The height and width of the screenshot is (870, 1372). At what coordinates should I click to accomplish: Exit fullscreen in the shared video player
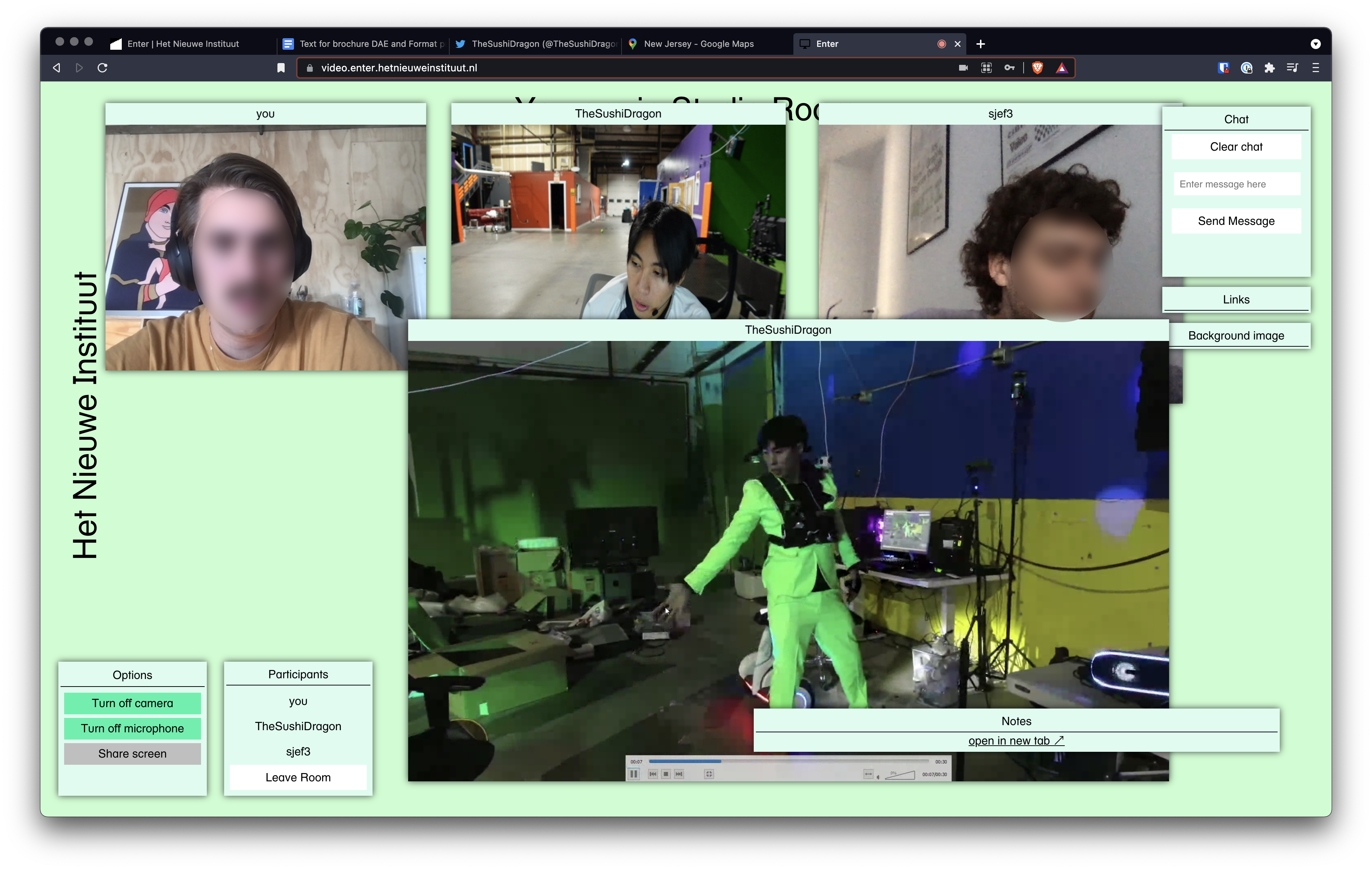coord(709,774)
